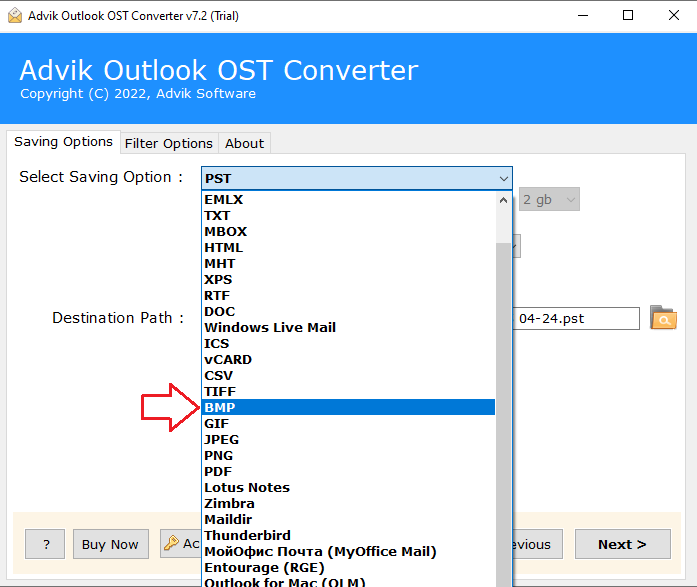Switch to the Filter Options tab
Image resolution: width=697 pixels, height=587 pixels.
coord(169,143)
